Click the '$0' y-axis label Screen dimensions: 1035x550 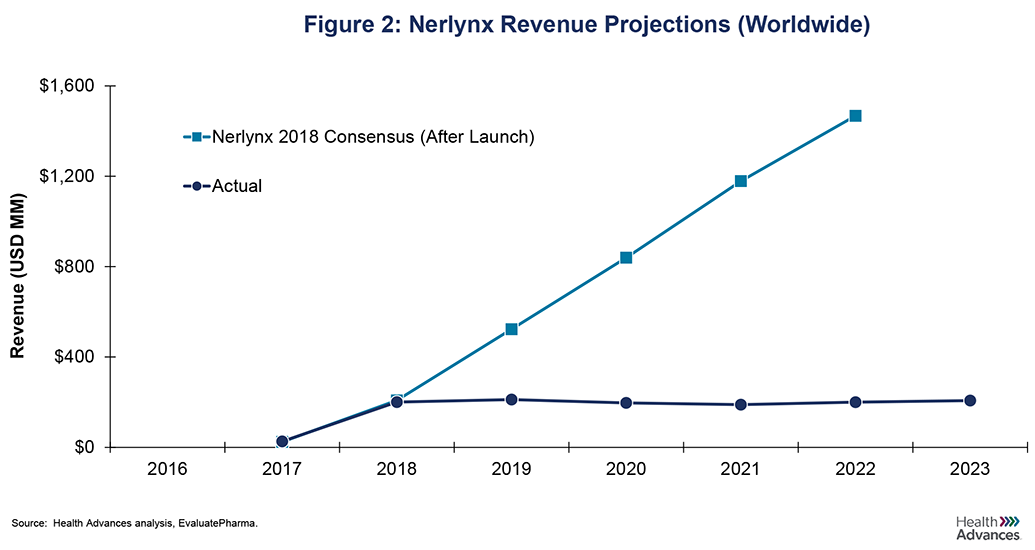[84, 447]
